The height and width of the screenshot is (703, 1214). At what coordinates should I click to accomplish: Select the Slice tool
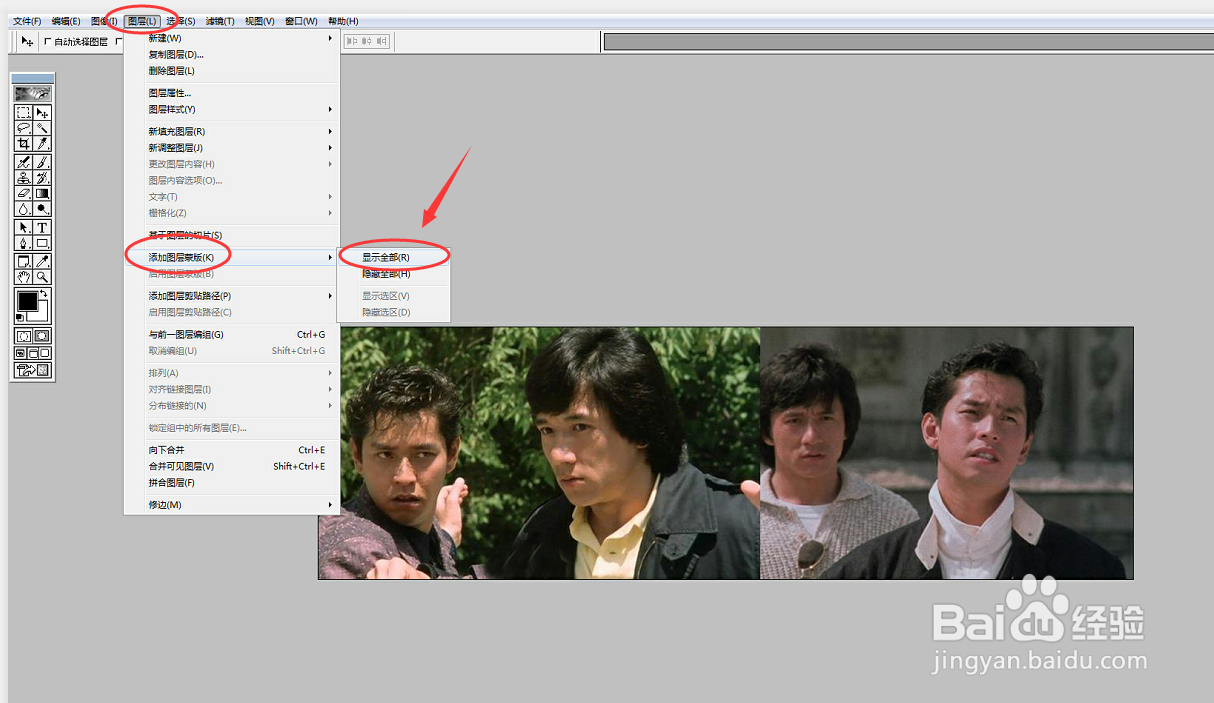[x=43, y=143]
